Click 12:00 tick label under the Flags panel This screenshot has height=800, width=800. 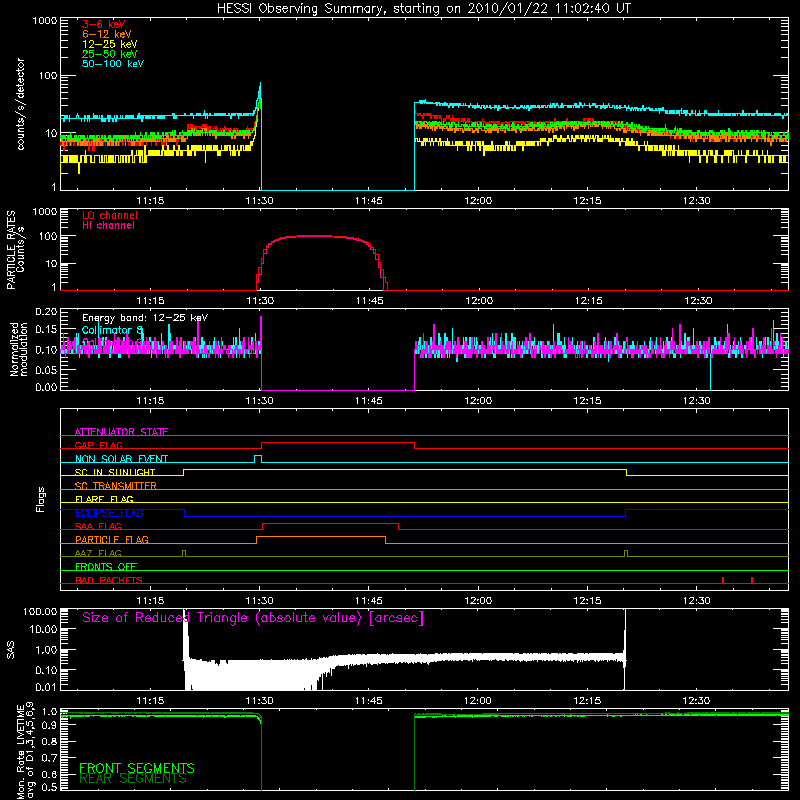[478, 601]
